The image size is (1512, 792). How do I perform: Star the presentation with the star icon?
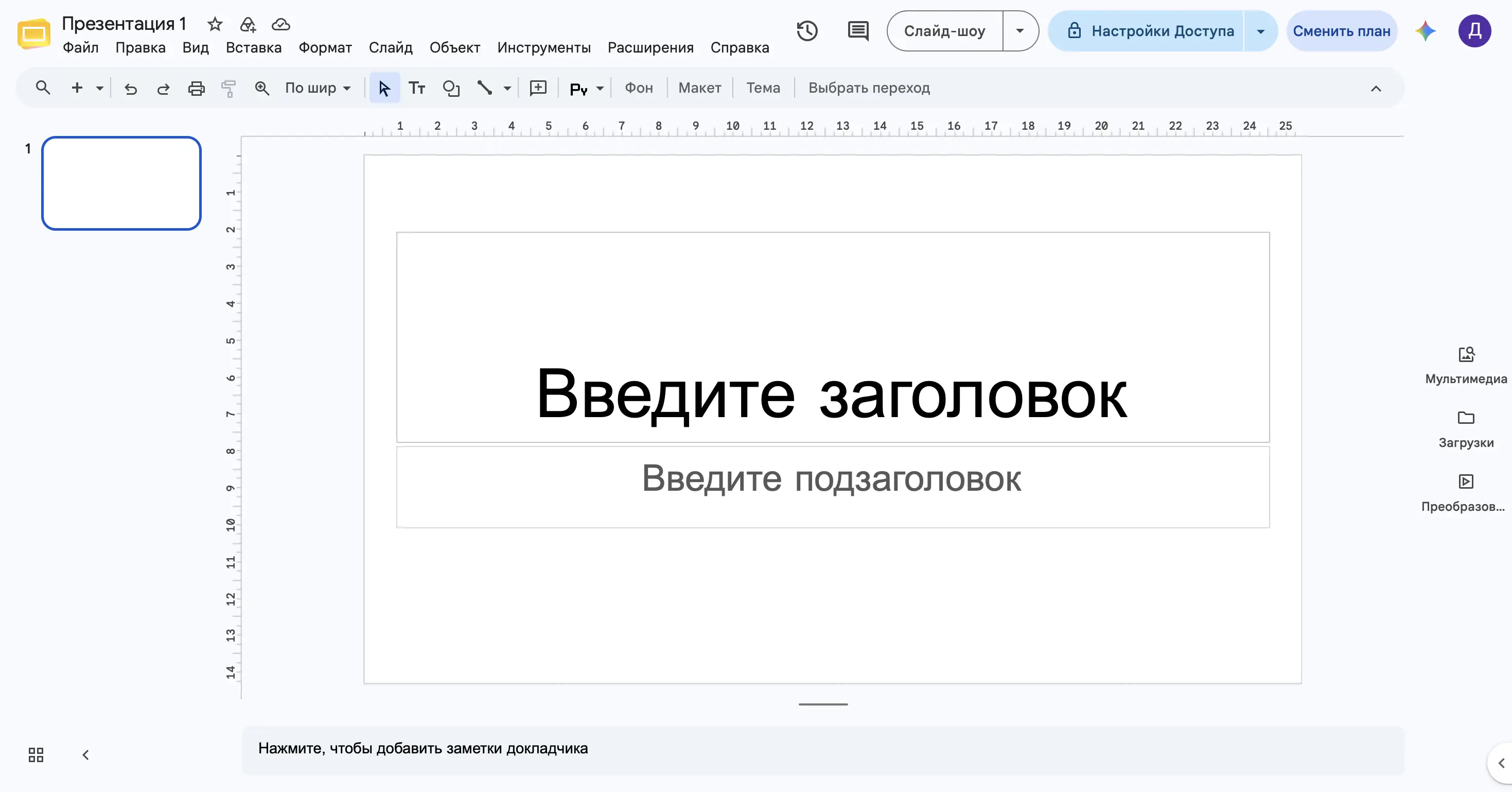coord(215,24)
